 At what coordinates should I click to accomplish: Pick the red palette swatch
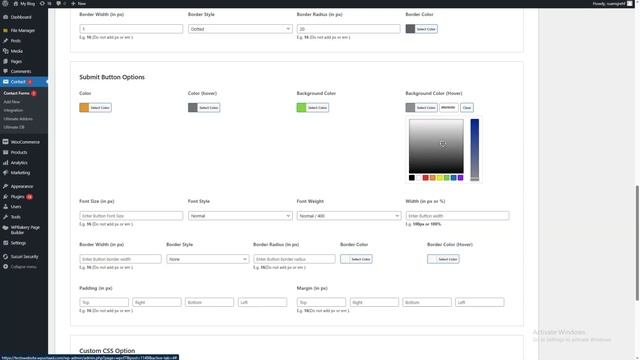coord(426,178)
